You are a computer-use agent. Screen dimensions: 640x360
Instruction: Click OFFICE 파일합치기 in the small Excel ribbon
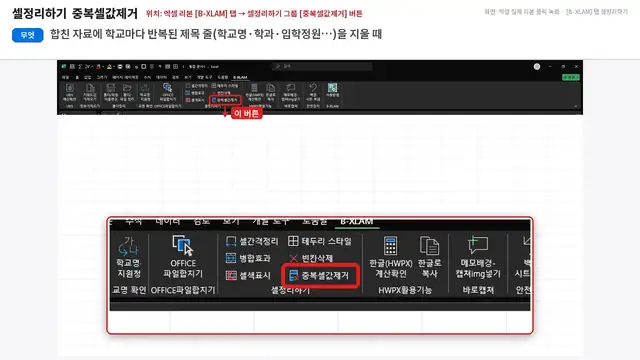[x=167, y=92]
